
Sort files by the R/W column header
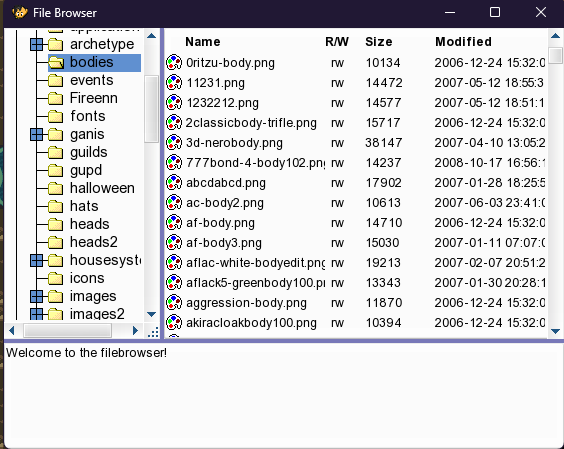(337, 42)
